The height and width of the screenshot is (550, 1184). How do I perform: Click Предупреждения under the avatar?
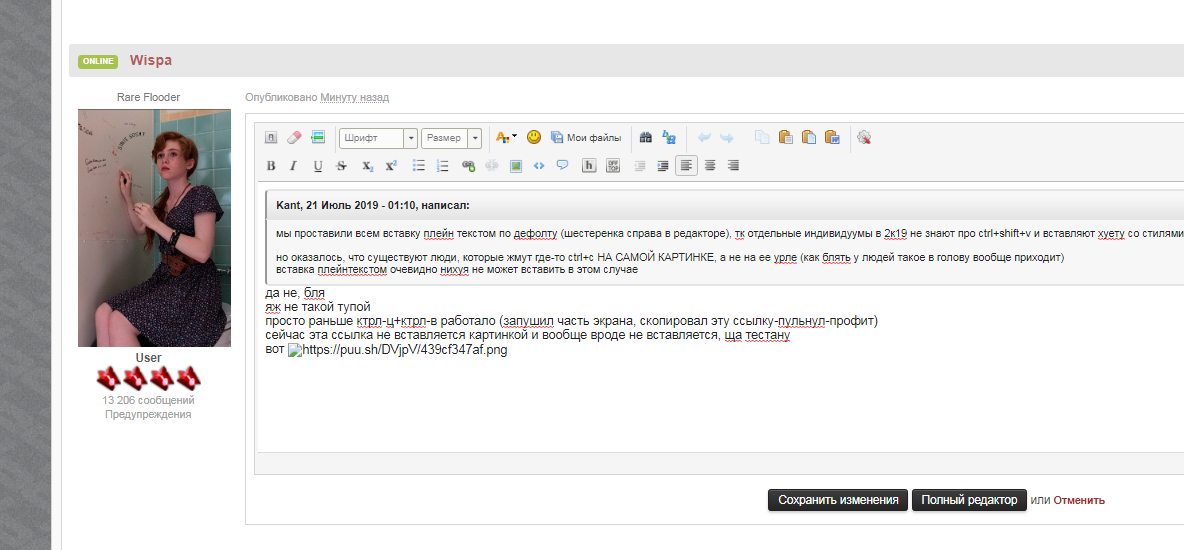pyautogui.click(x=148, y=414)
